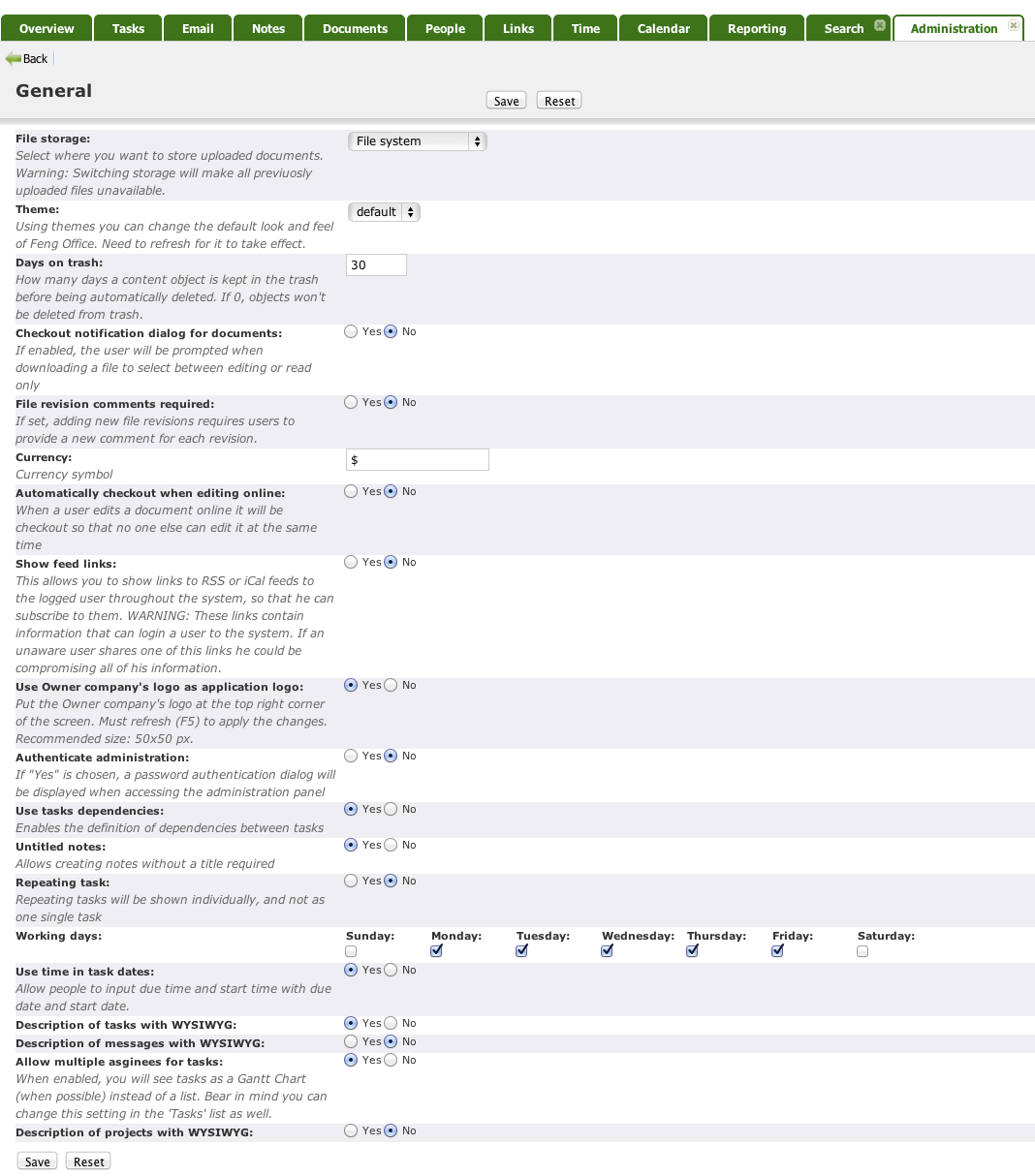Click the Days on trash input field
This screenshot has height=1176, width=1035.
coord(376,264)
